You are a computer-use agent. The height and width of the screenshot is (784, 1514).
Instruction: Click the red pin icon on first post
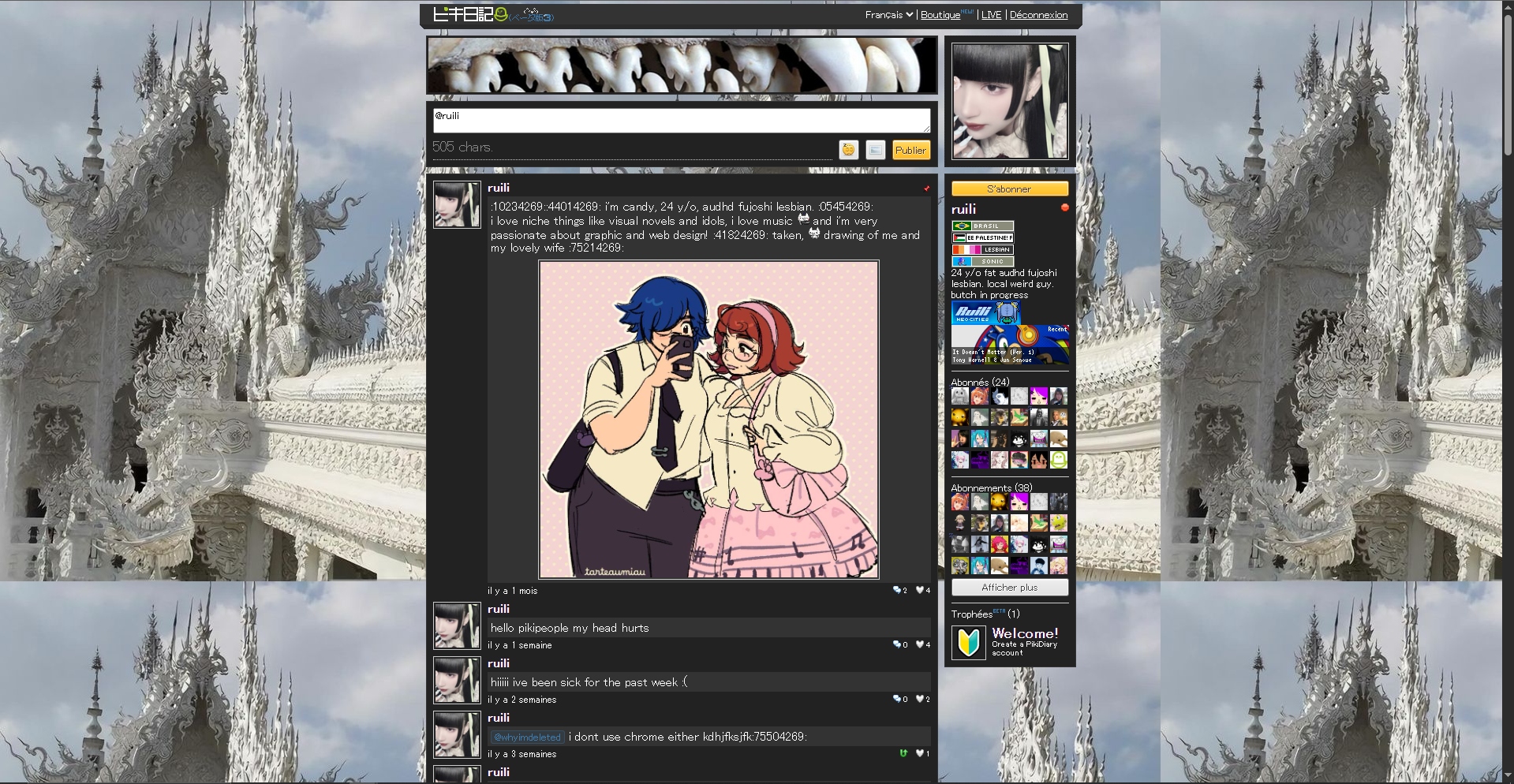click(926, 189)
